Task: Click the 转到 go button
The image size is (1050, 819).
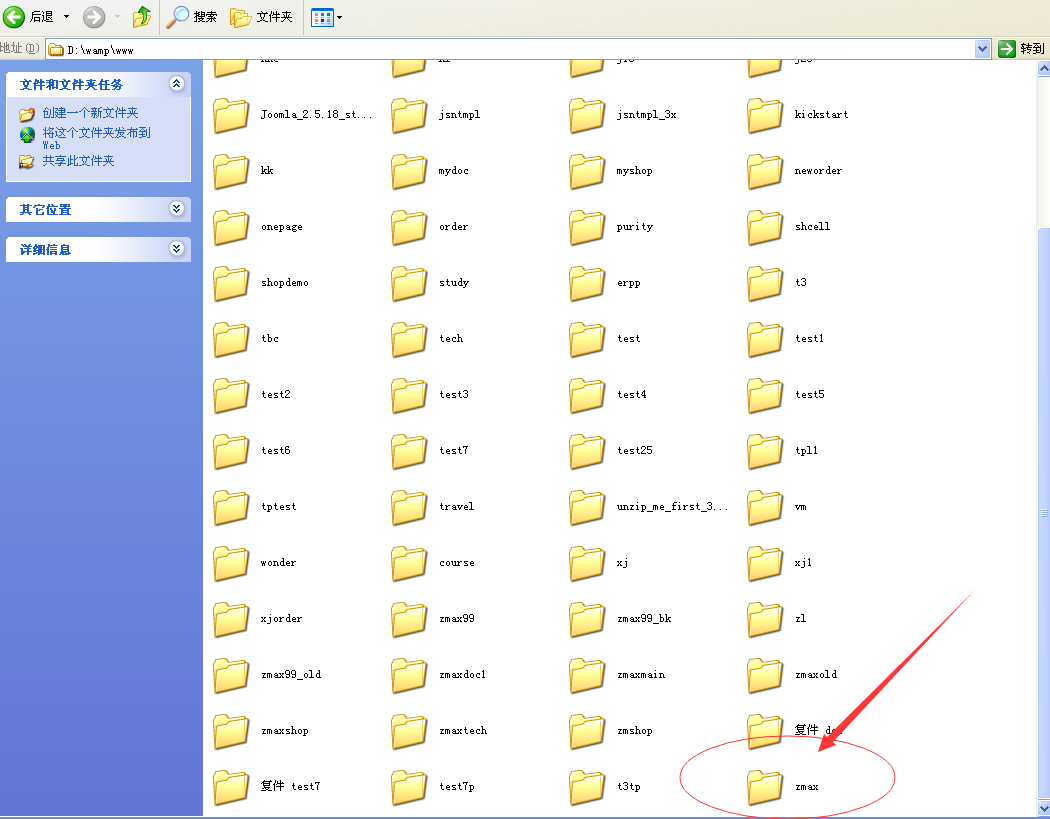Action: pos(1022,49)
